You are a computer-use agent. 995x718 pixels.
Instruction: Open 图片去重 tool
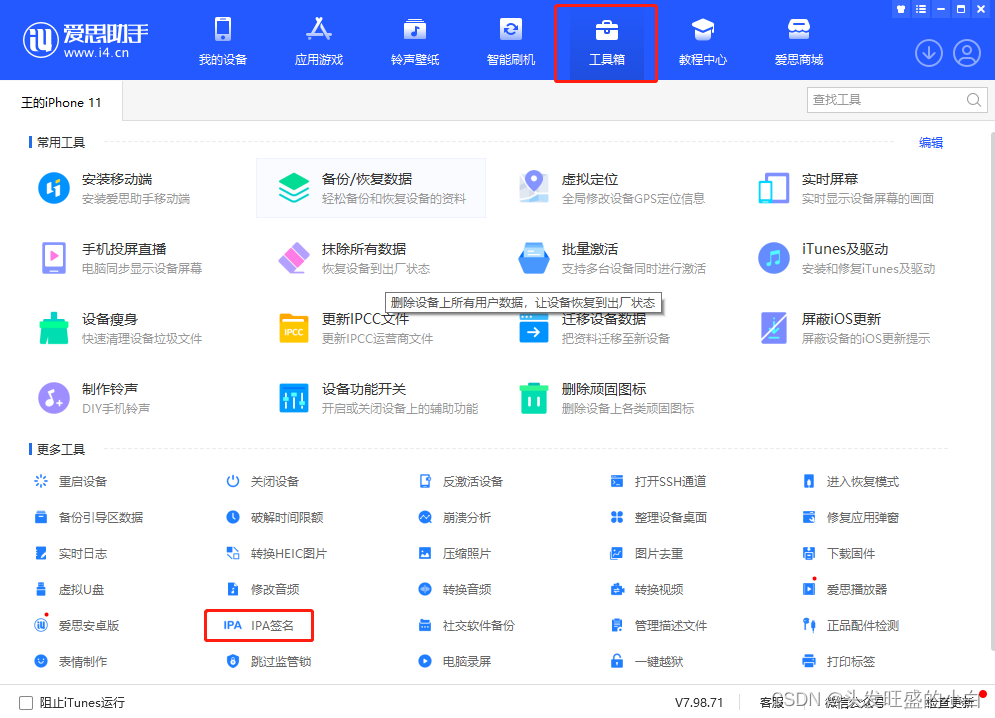coord(647,554)
